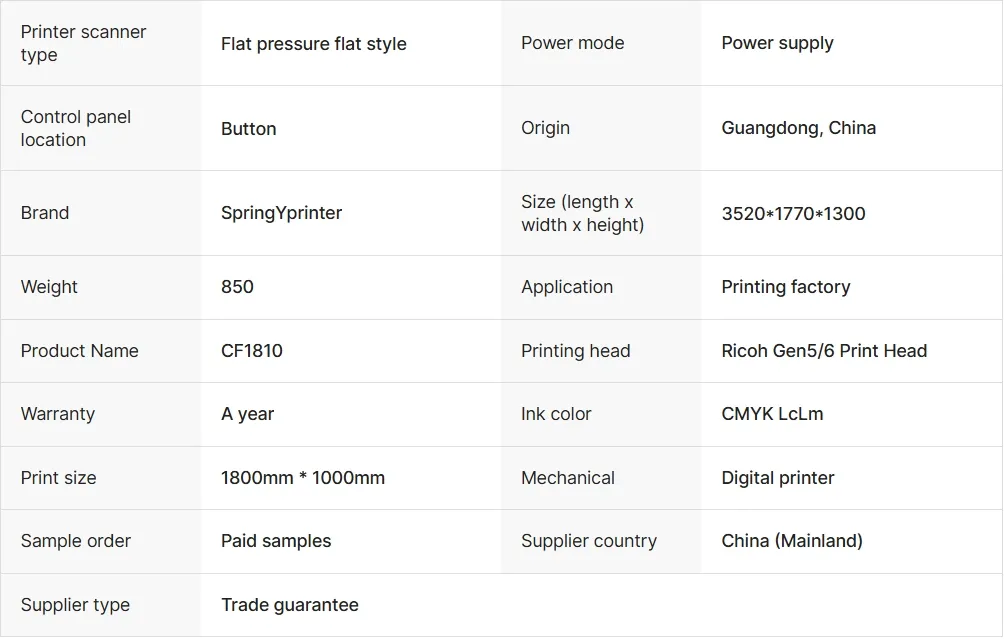Select the "CMYK LcLm" ink color value
Screen dimensions: 1004x639
coord(772,414)
